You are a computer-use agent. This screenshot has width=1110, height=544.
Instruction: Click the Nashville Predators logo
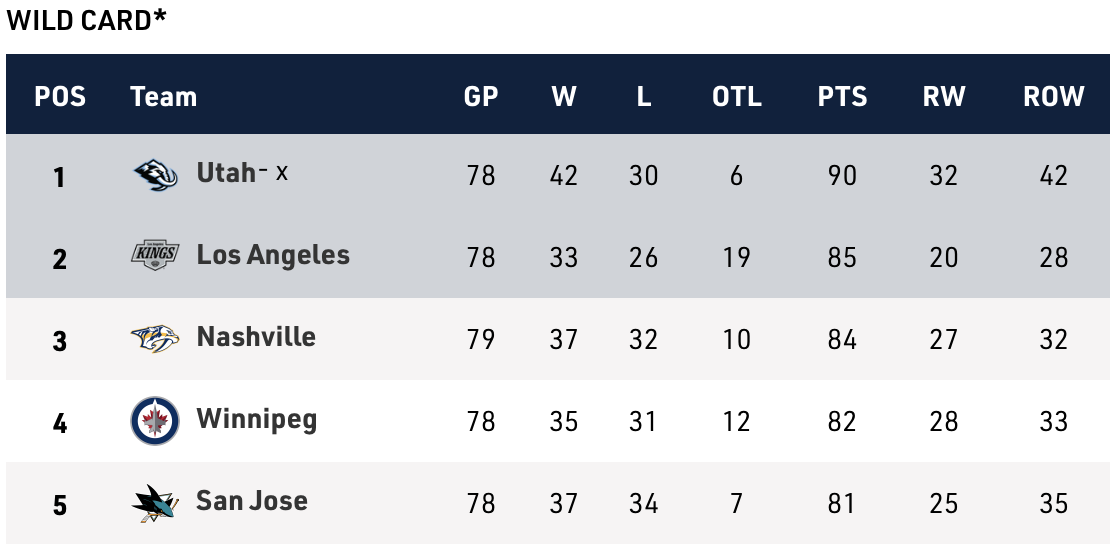click(x=155, y=338)
